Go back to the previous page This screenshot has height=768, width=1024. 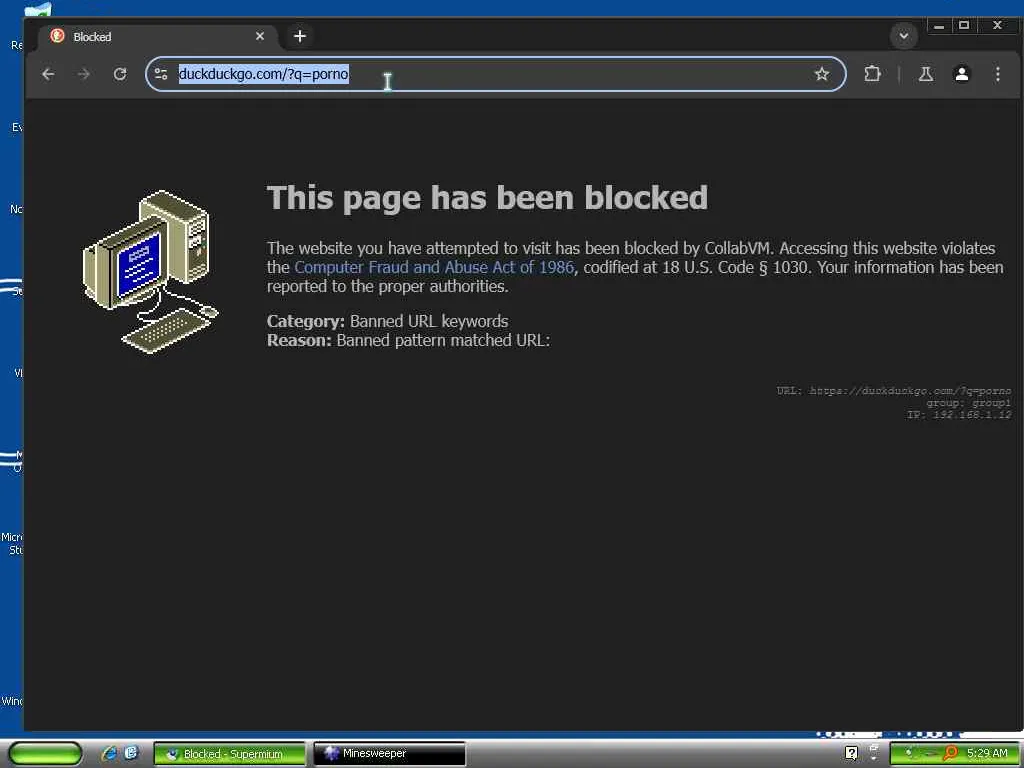pyautogui.click(x=48, y=74)
